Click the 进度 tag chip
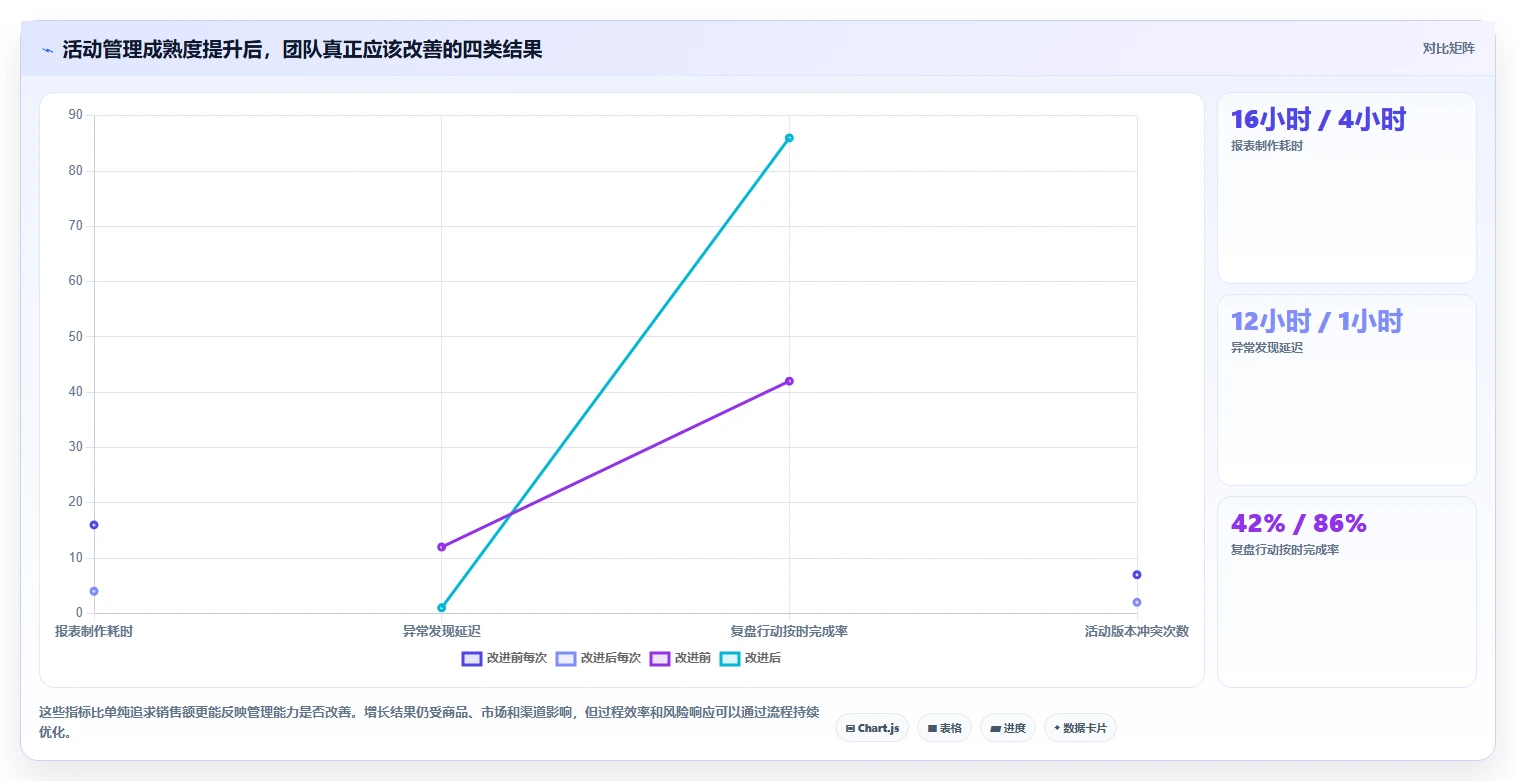This screenshot has width=1516, height=781. click(x=1008, y=728)
